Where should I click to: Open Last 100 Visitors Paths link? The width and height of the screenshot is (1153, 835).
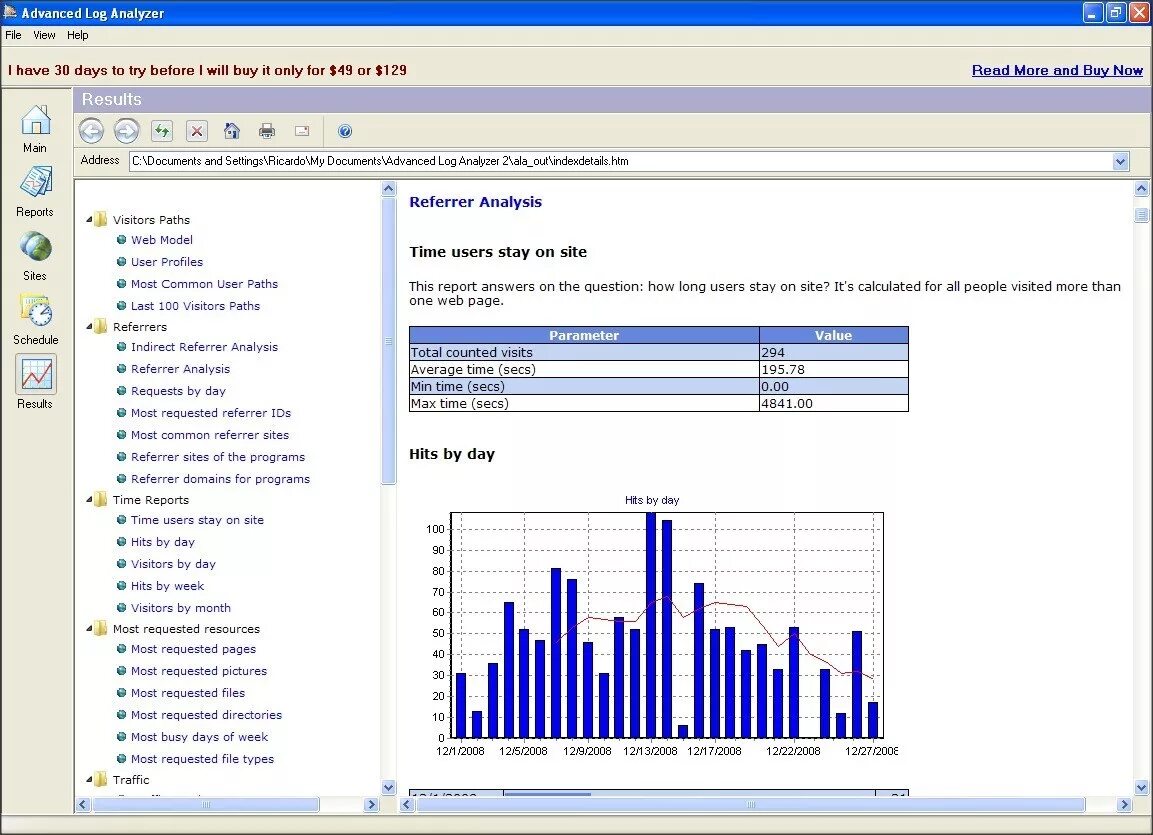click(x=196, y=306)
